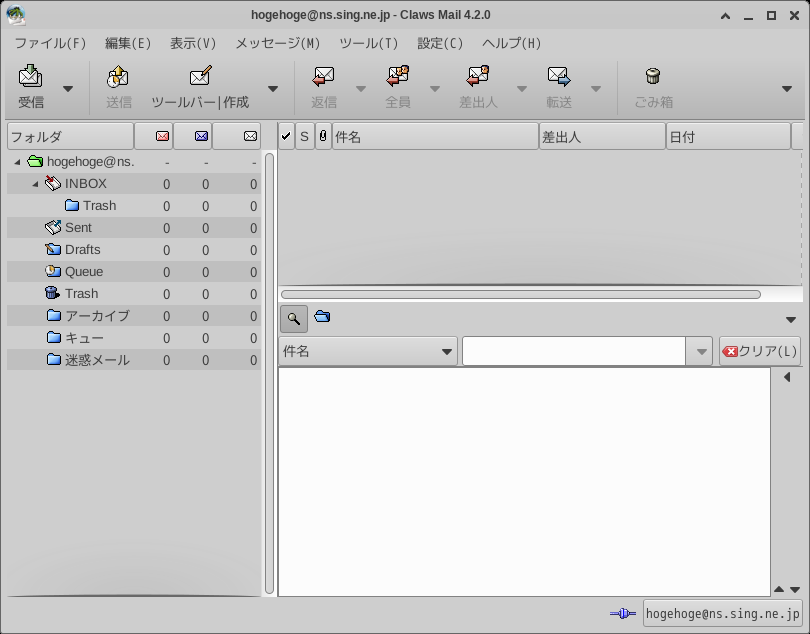Screen dimensions: 810x634
Task: Open the toolbar overflow arrow
Action: [787, 89]
